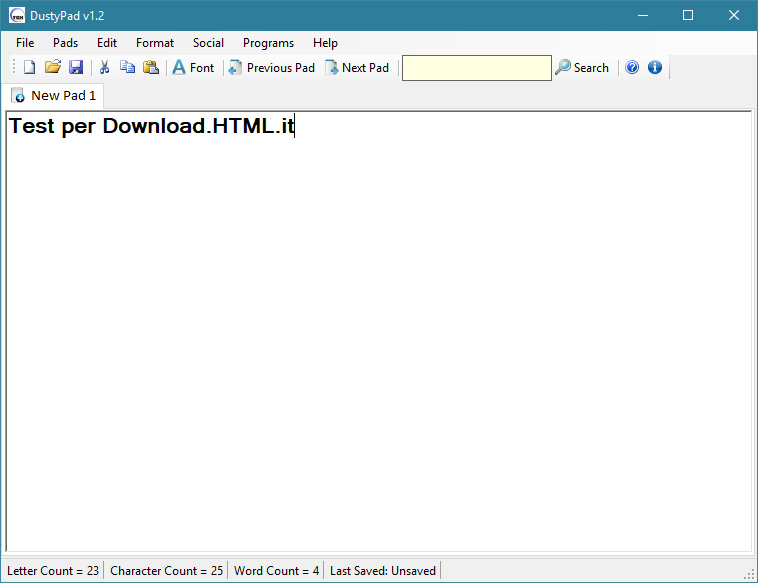This screenshot has width=758, height=583.
Task: Go to Previous Pad
Action: pyautogui.click(x=271, y=68)
